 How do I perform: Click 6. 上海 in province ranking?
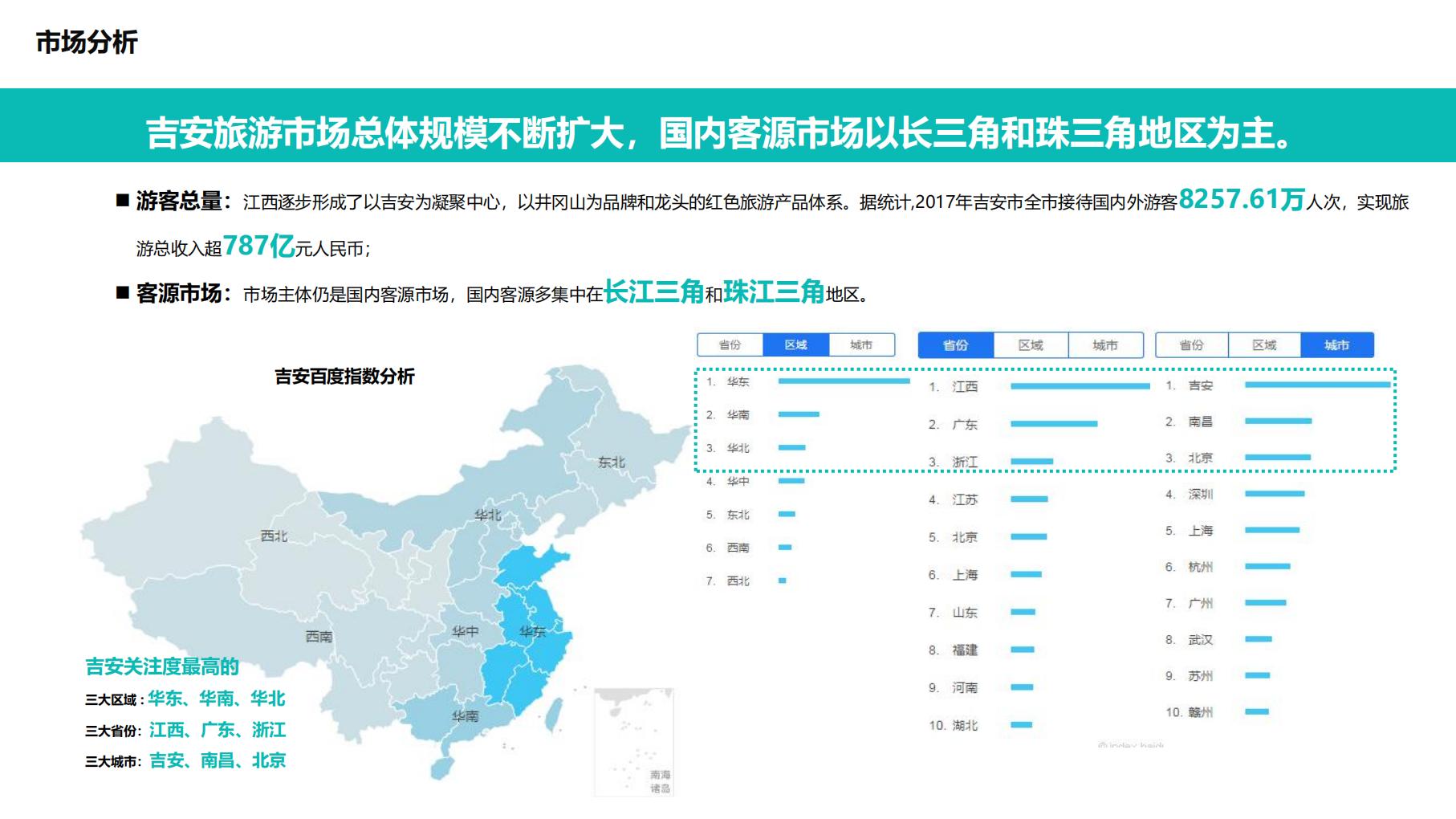[954, 575]
